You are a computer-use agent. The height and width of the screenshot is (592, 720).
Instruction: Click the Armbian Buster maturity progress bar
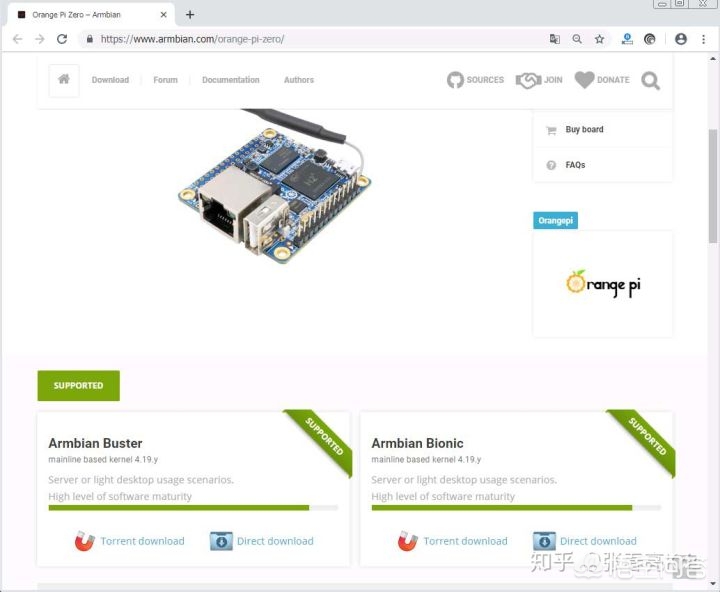193,507
